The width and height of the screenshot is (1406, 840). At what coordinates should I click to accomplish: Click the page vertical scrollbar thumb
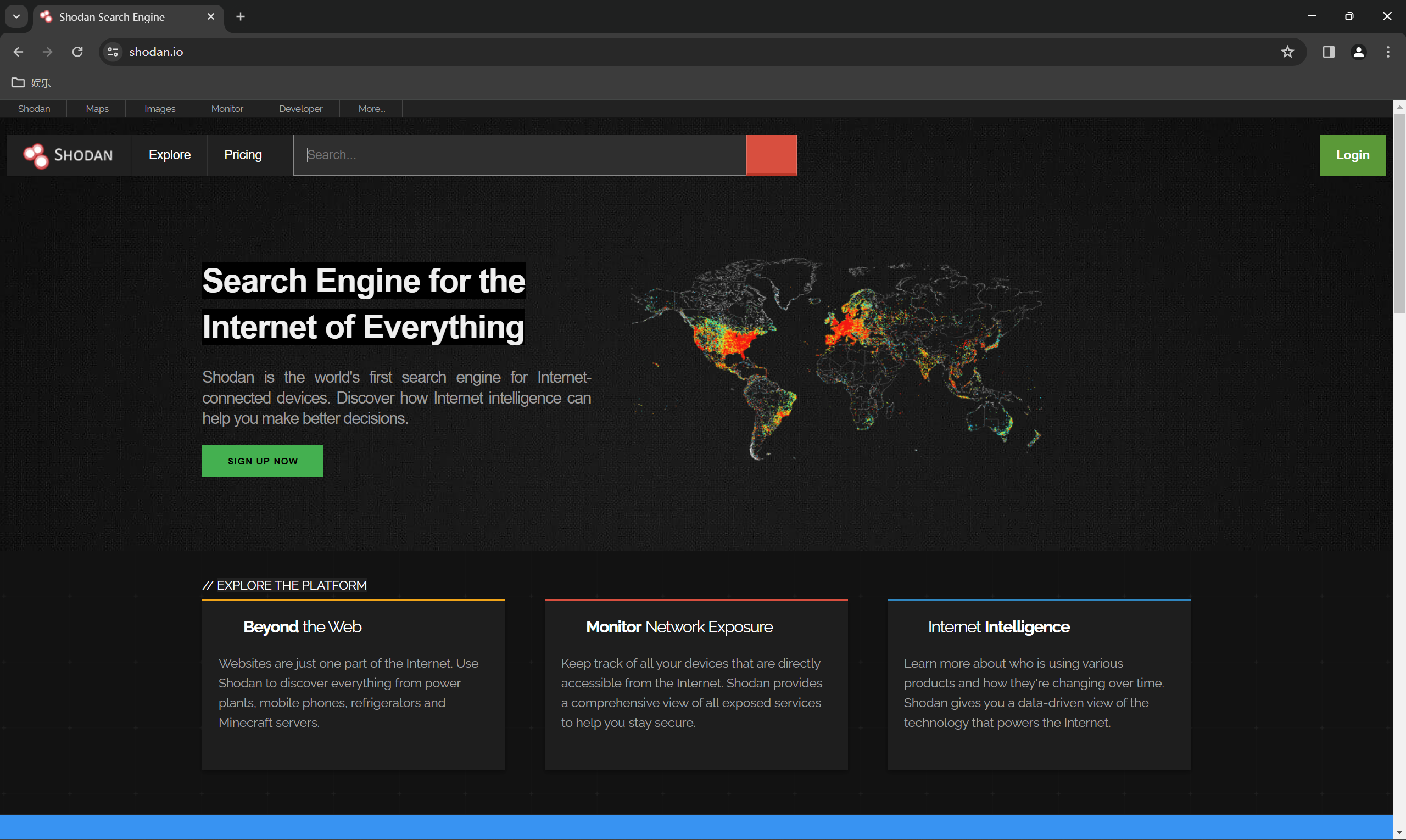1399,214
